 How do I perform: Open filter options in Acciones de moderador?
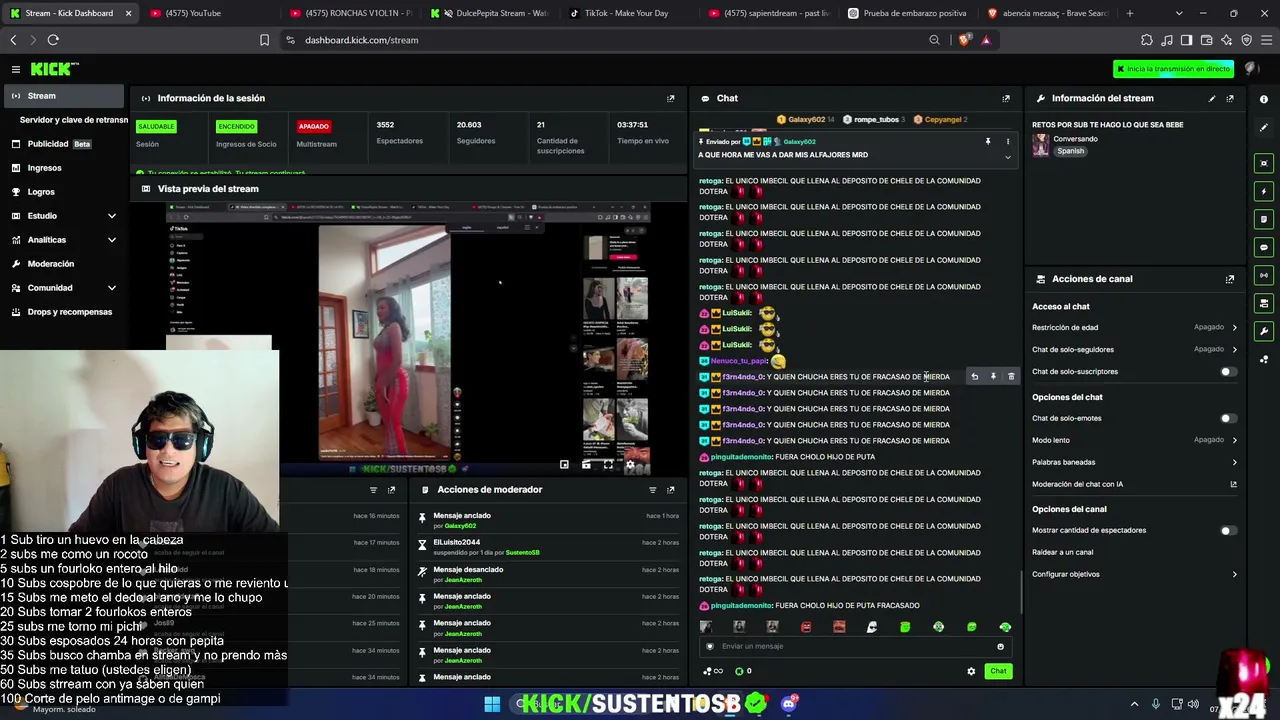tap(652, 490)
